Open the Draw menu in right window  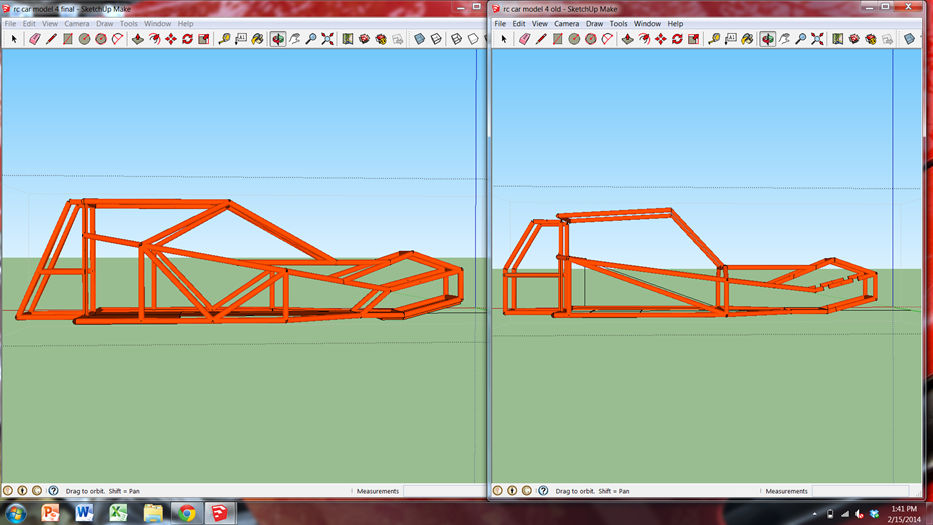click(x=594, y=24)
